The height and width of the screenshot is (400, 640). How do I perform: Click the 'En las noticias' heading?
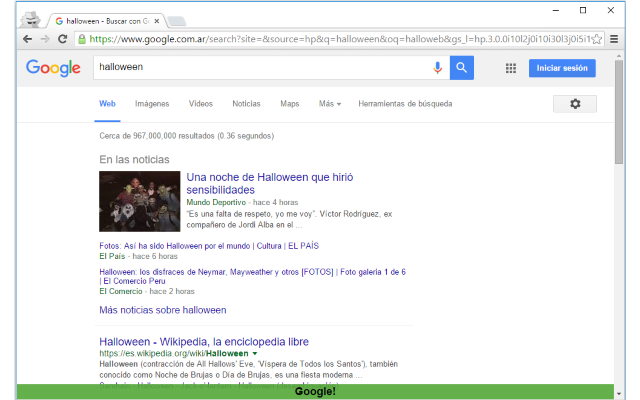pos(134,160)
